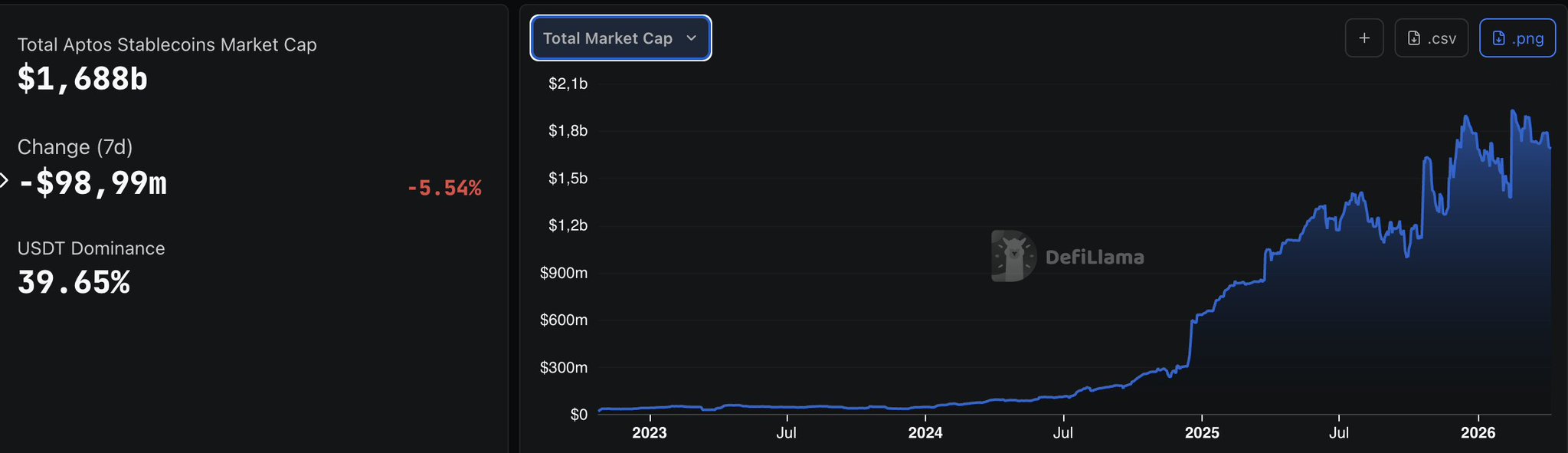Export the chart as .png

click(x=1517, y=38)
